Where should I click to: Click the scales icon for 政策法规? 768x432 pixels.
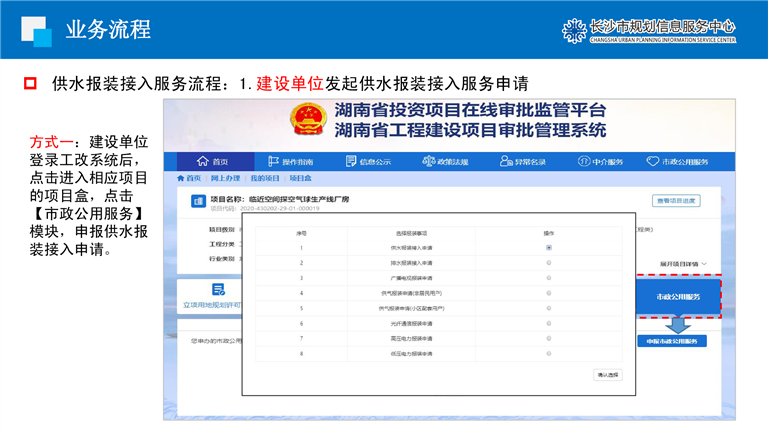coord(428,162)
